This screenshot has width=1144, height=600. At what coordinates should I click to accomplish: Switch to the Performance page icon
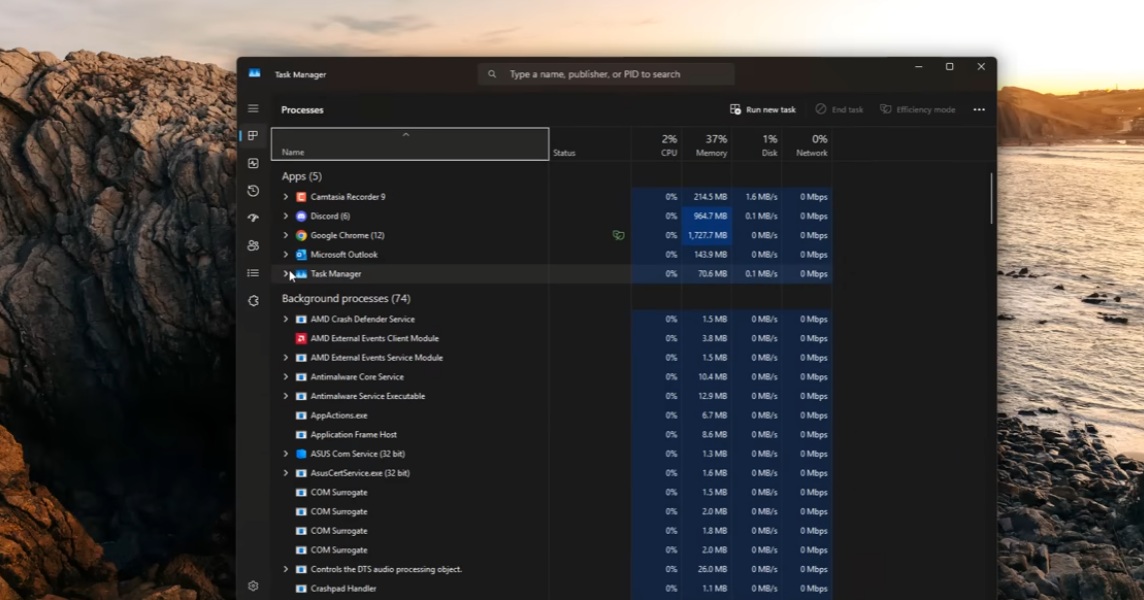[253, 163]
